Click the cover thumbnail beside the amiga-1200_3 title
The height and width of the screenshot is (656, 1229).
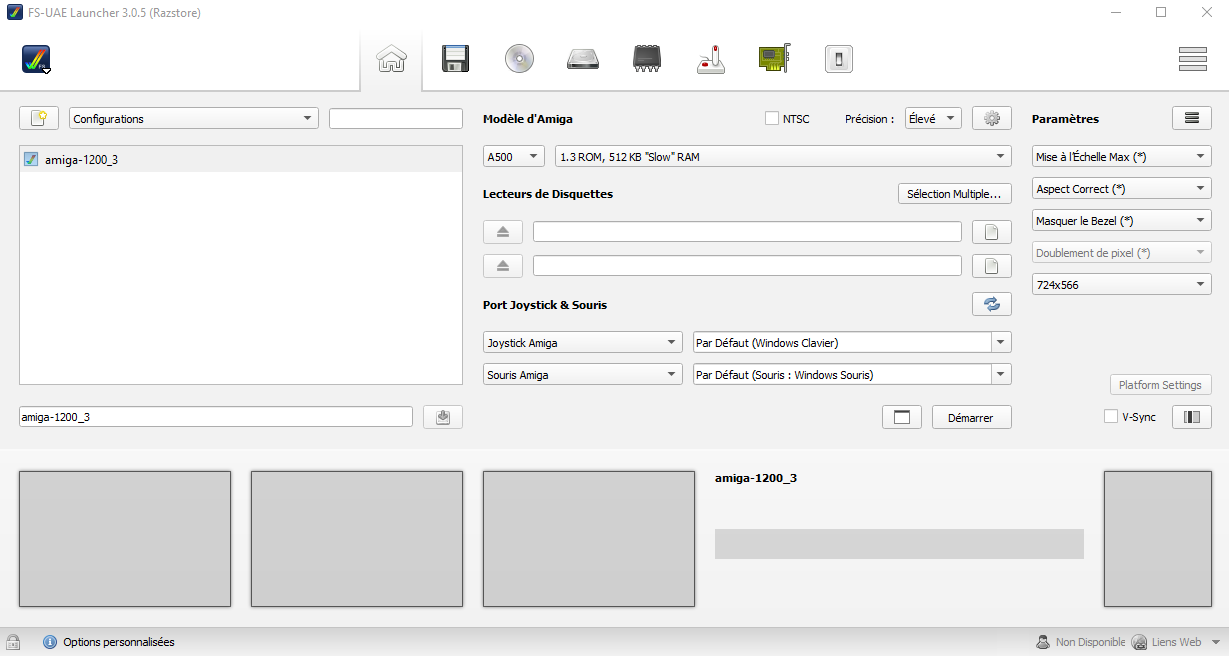[1157, 539]
